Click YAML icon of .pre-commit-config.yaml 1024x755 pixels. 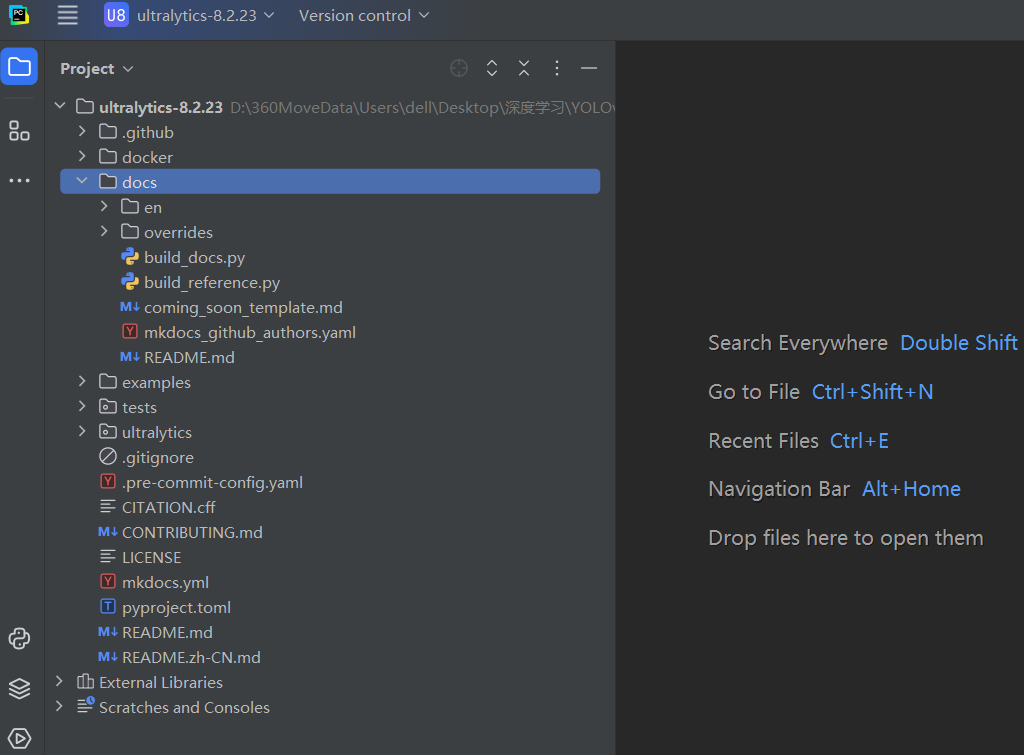[x=108, y=481]
